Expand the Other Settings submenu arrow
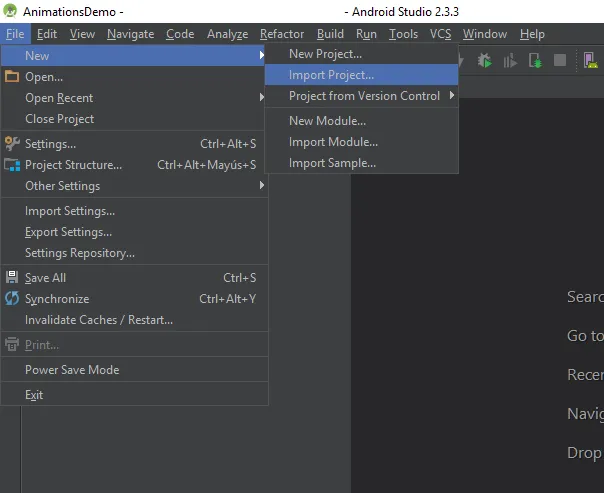 tap(262, 185)
